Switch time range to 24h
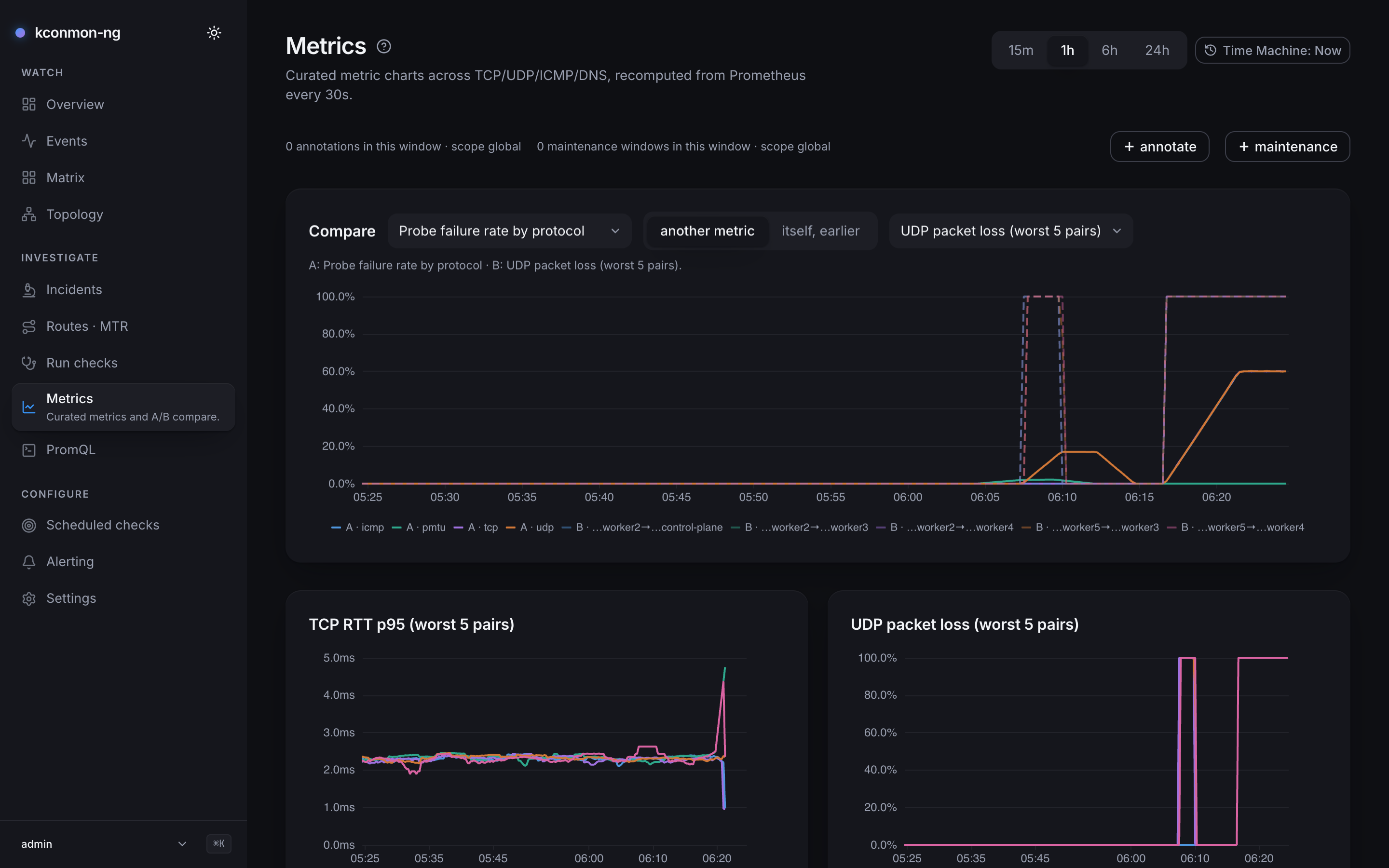The height and width of the screenshot is (868, 1389). (1157, 51)
